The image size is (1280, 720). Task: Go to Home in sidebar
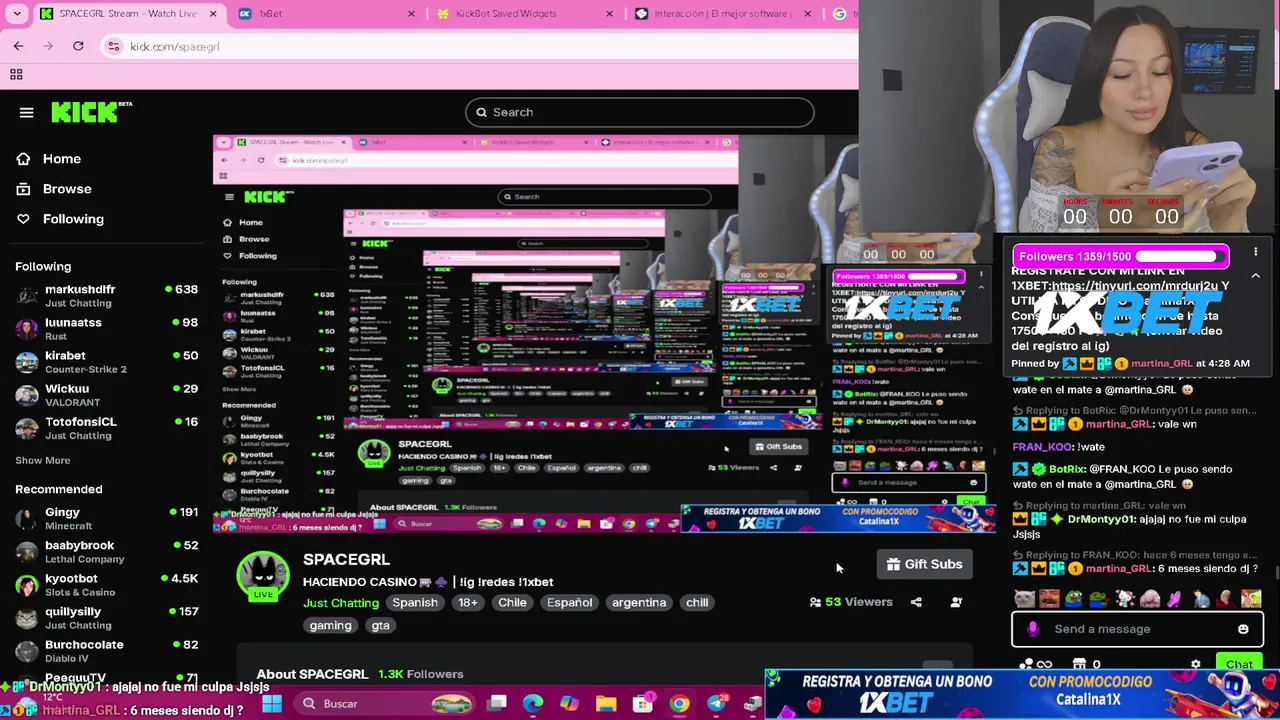click(x=49, y=159)
